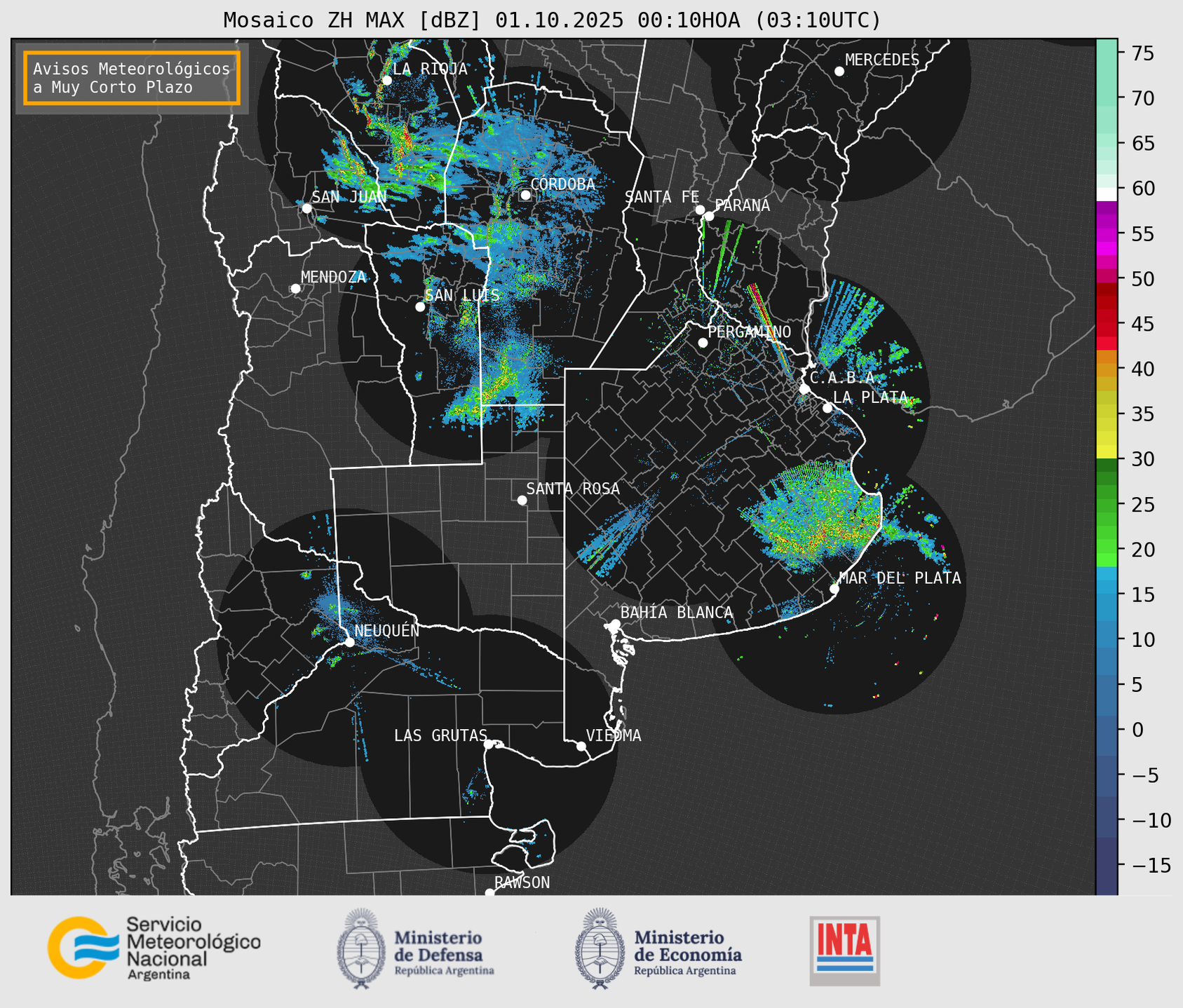Click the SAN JUAN city marker dot
Image resolution: width=1183 pixels, height=1008 pixels.
pos(306,208)
